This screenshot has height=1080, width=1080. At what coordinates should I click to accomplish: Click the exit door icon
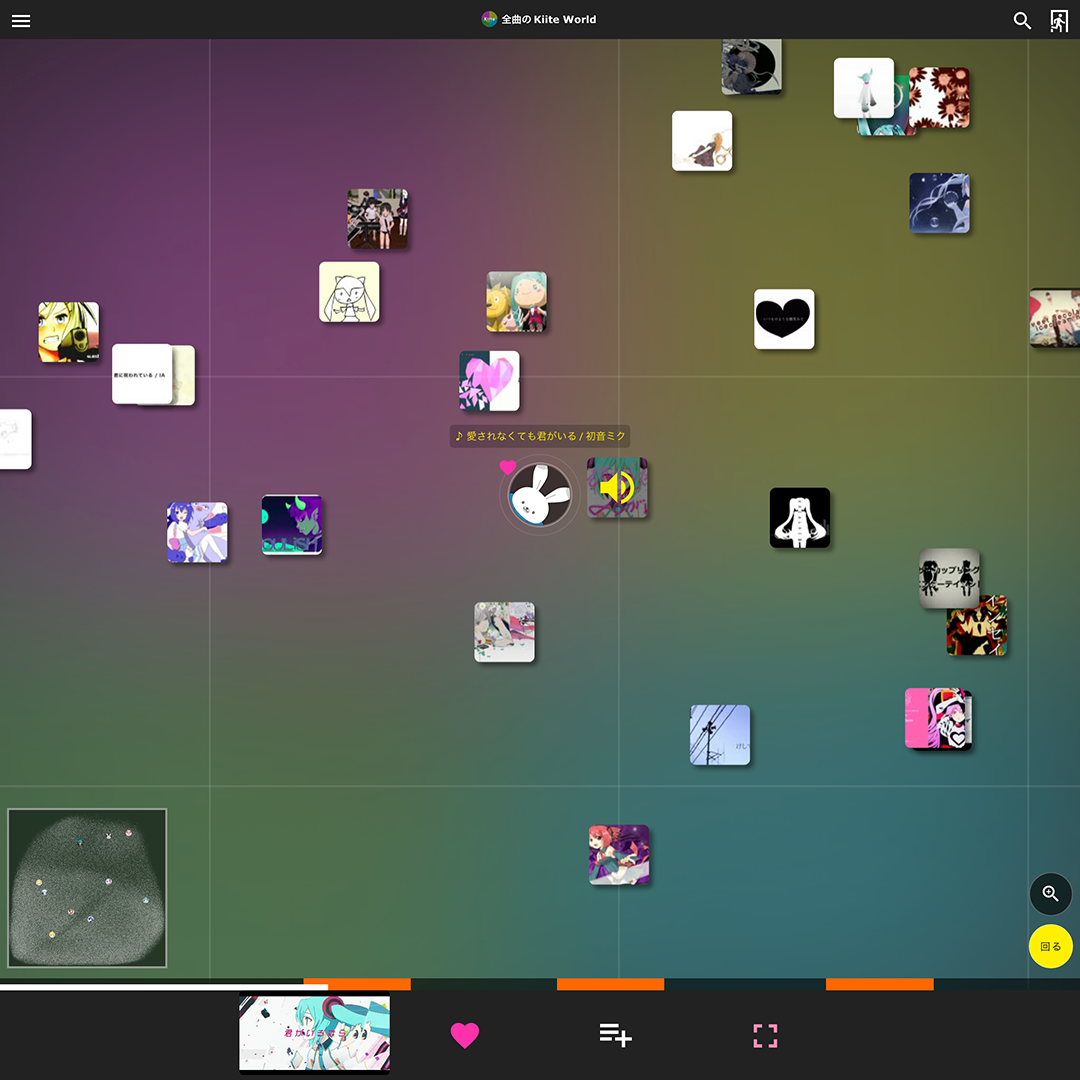tap(1059, 21)
